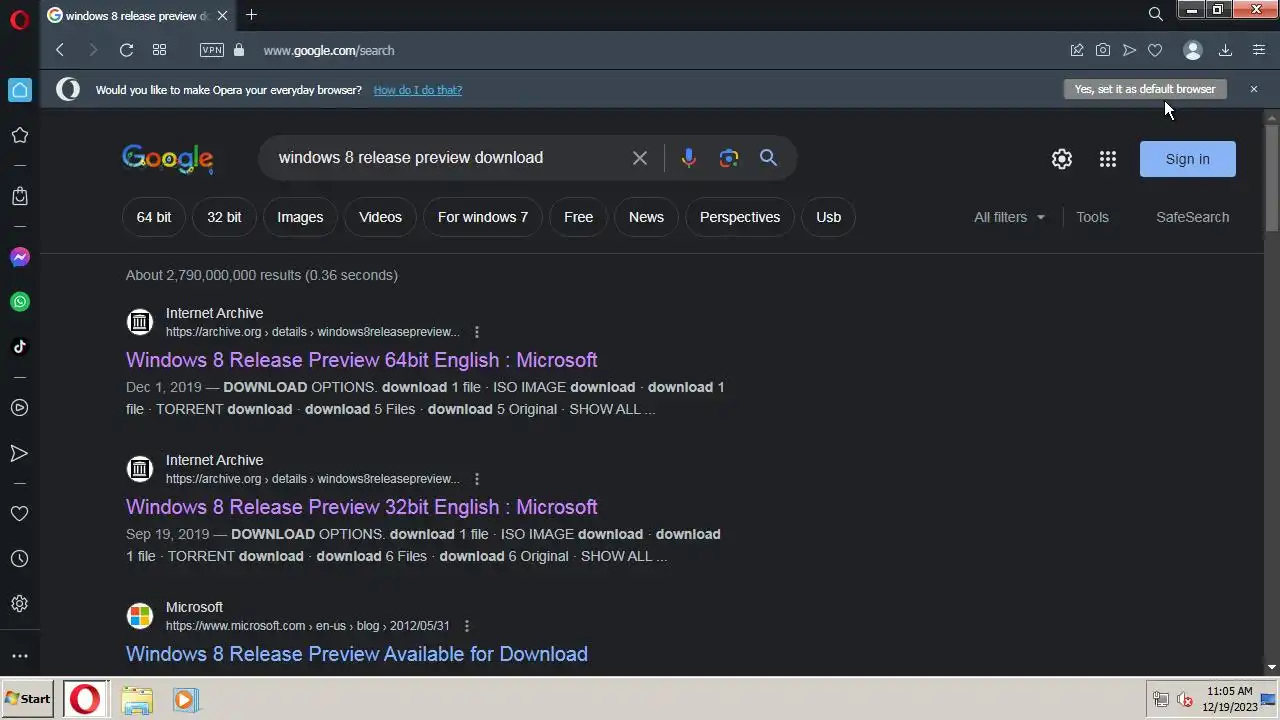The image size is (1280, 720).
Task: Open a new tab with the plus button
Action: point(251,15)
